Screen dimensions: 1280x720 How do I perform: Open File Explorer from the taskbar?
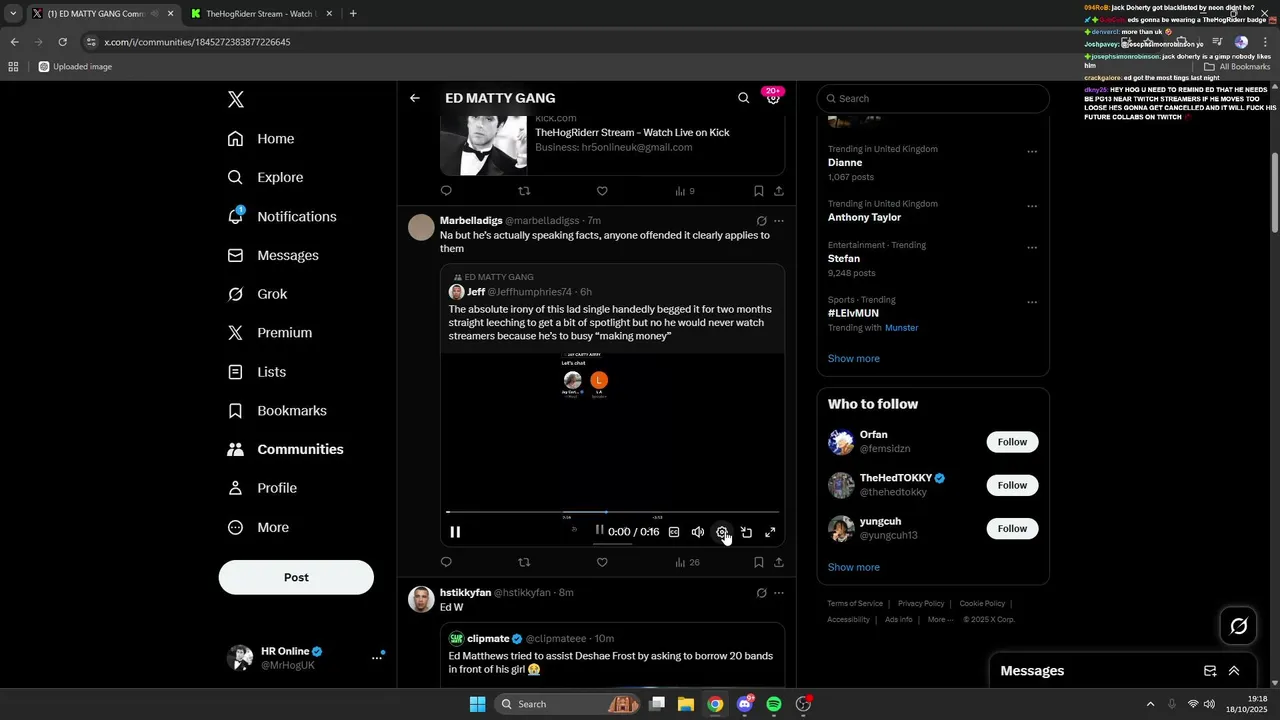pos(686,704)
